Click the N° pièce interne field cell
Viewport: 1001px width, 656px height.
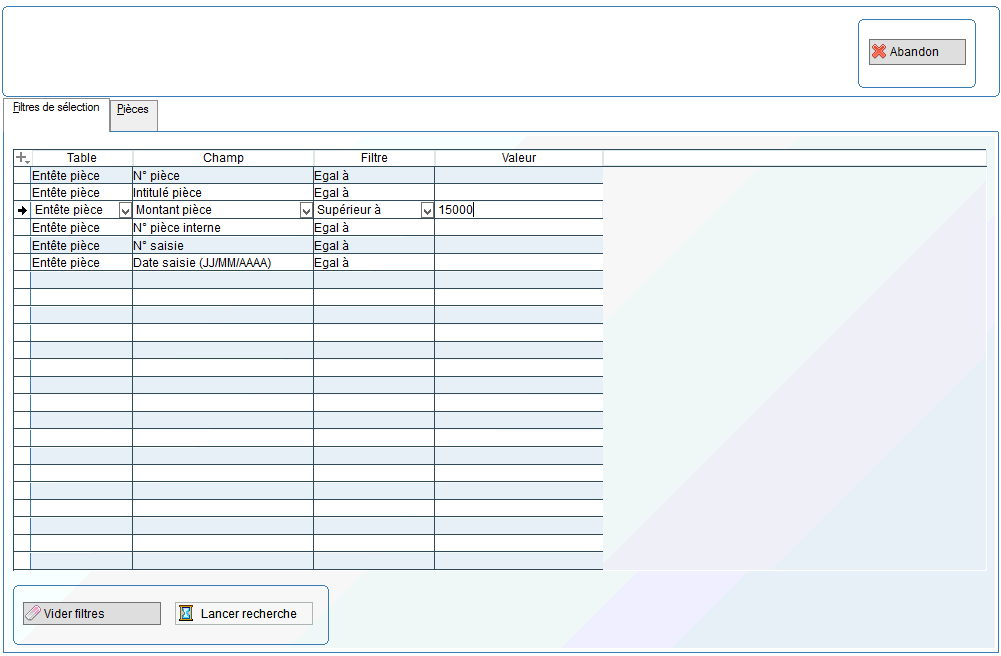[x=222, y=228]
